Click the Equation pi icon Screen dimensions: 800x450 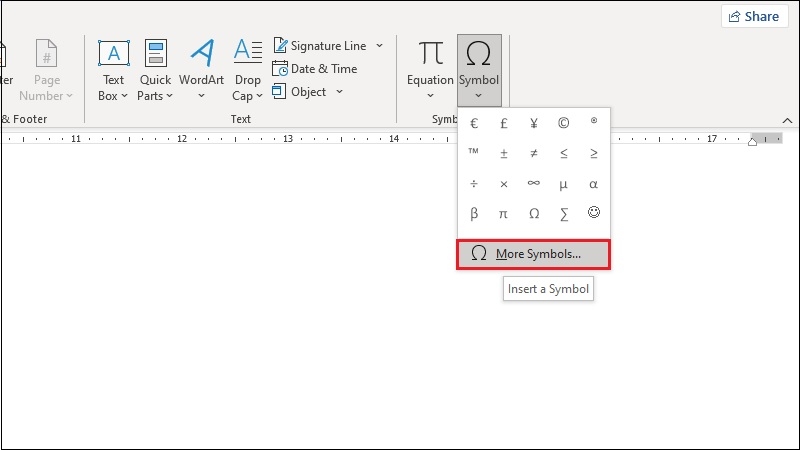(430, 53)
